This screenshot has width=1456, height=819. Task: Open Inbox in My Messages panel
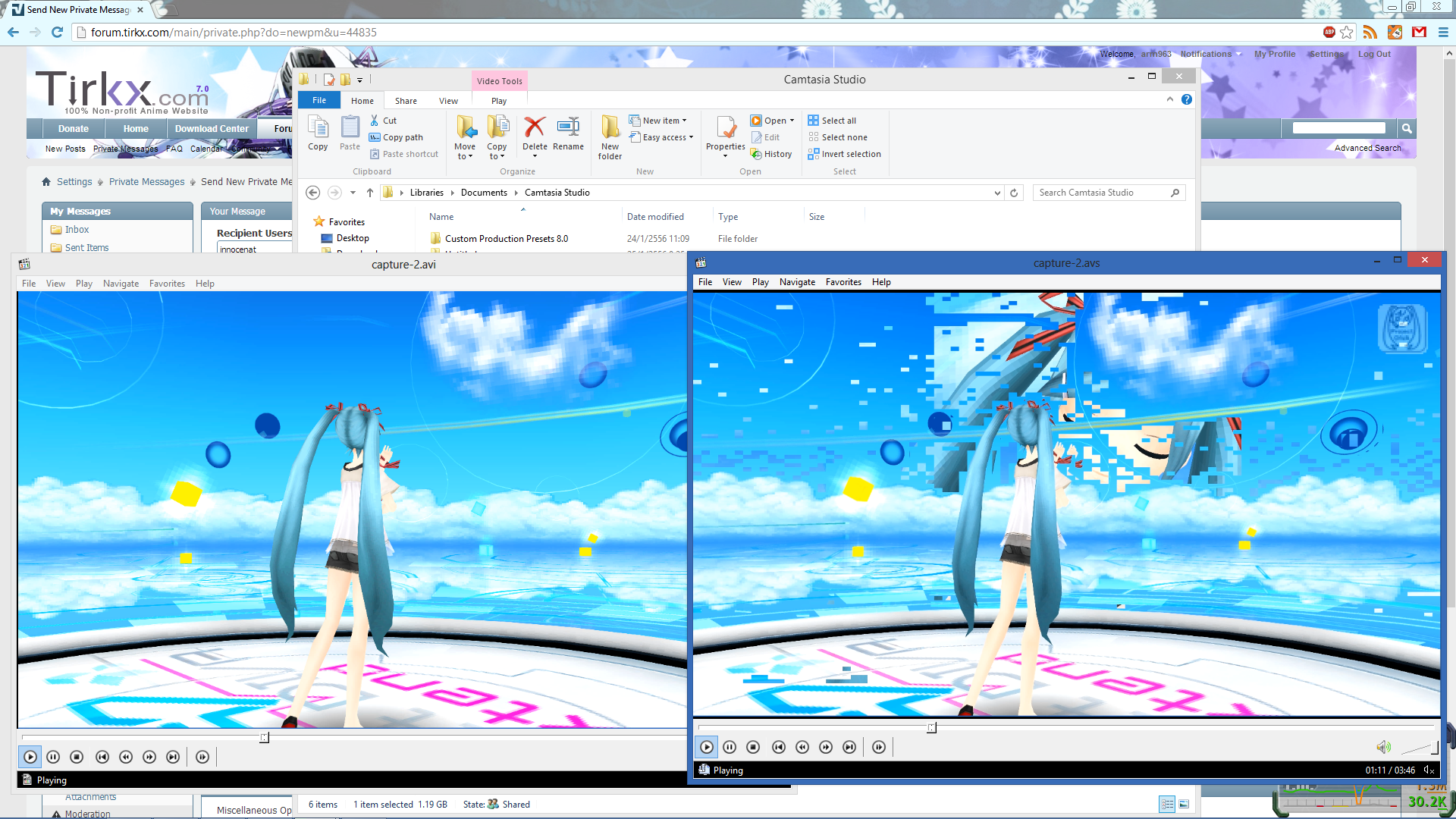[77, 230]
